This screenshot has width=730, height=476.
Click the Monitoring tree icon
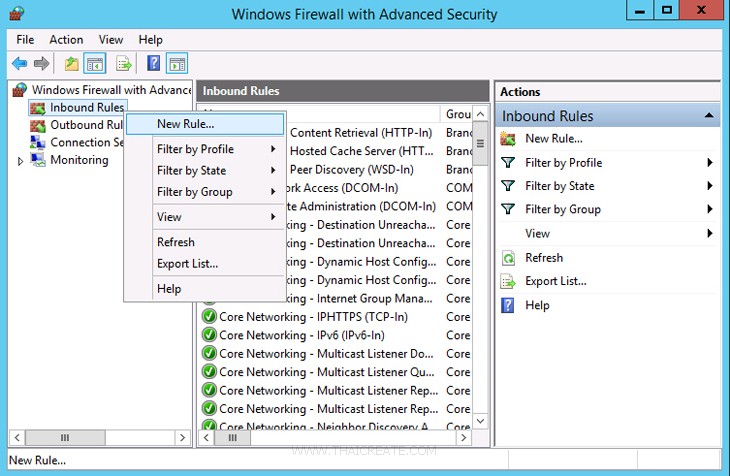(38, 160)
